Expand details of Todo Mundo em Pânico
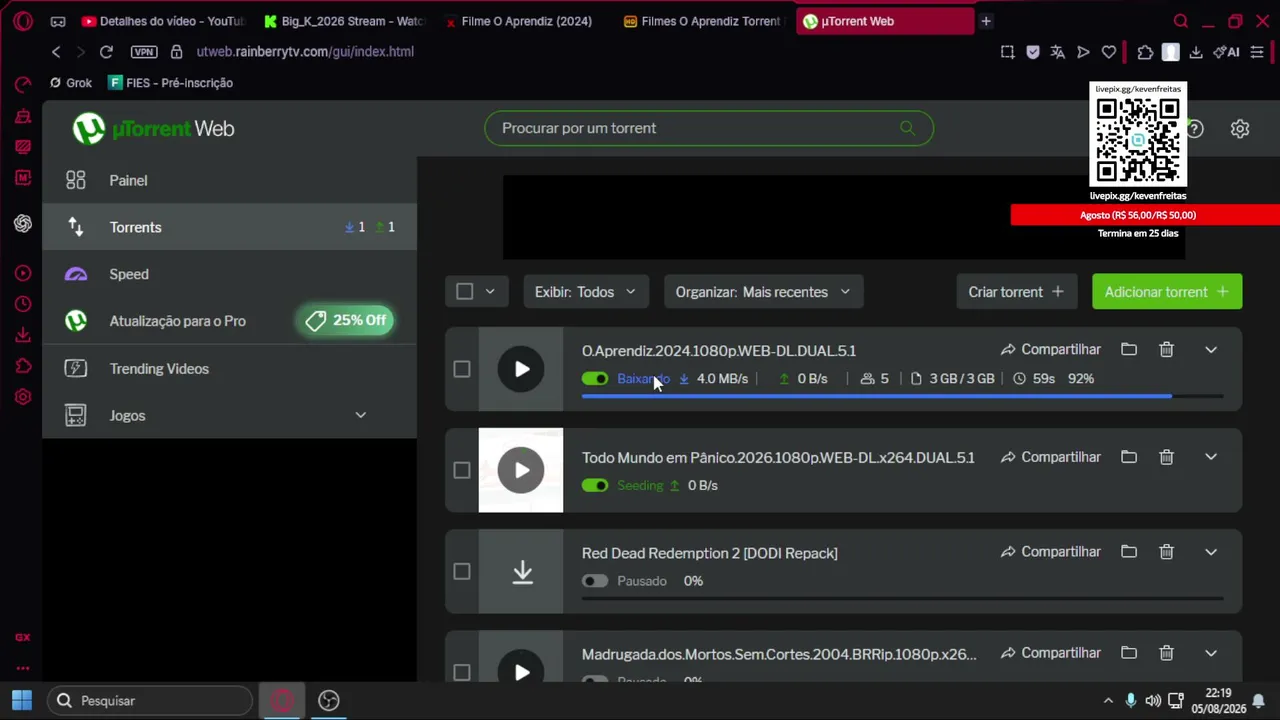Image resolution: width=1280 pixels, height=720 pixels. point(1211,457)
